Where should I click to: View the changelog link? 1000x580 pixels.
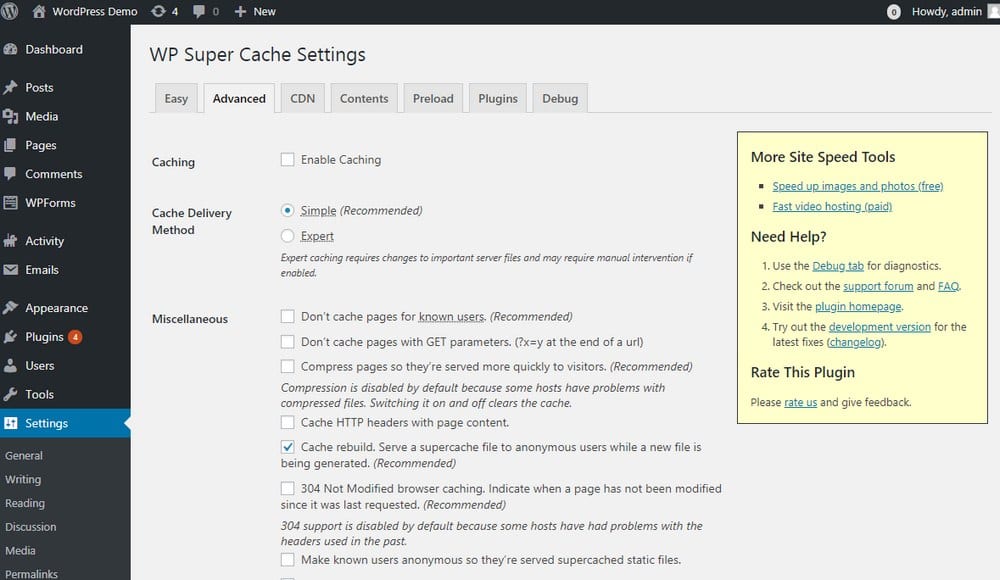855,343
